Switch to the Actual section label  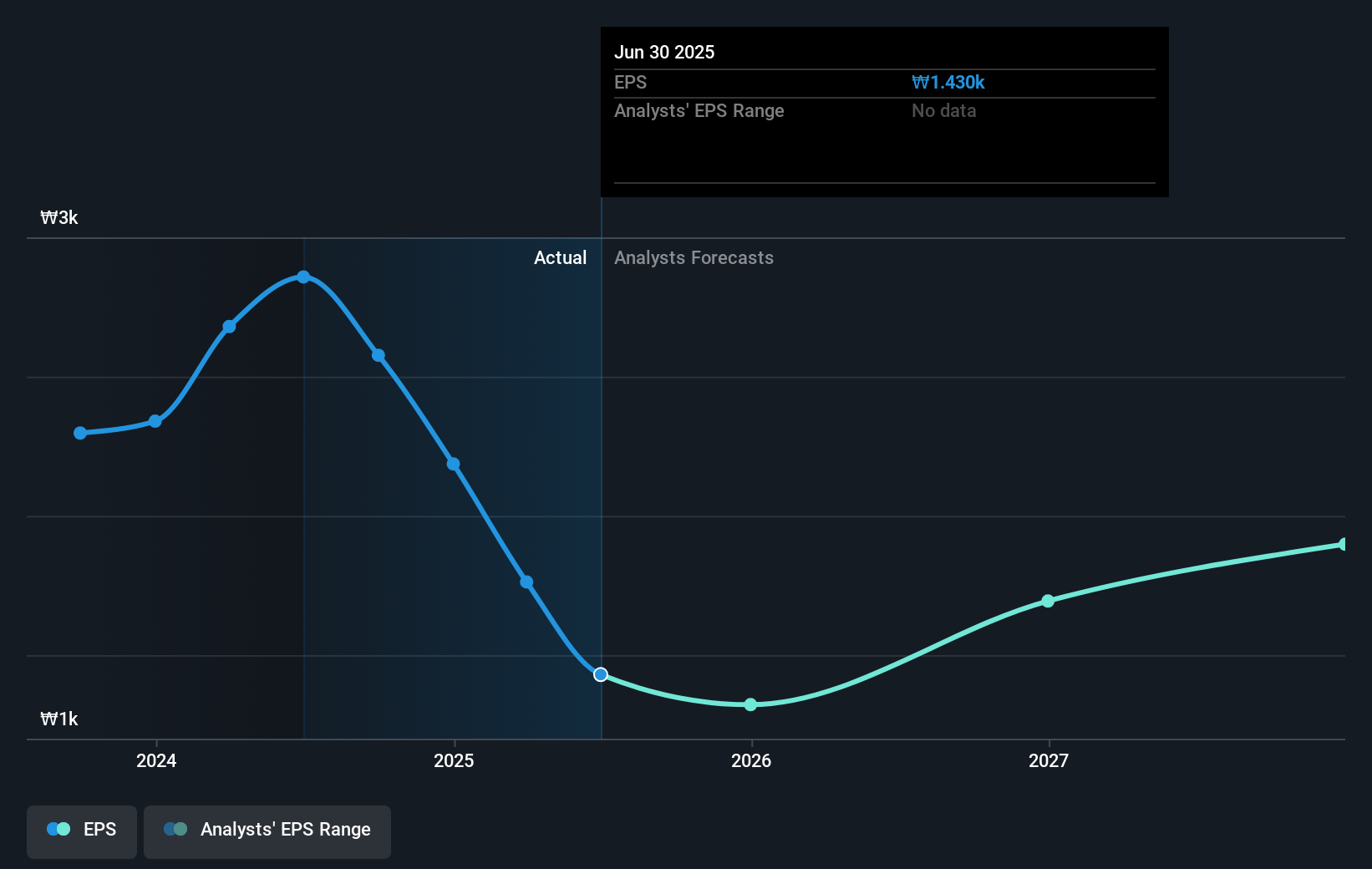pyautogui.click(x=560, y=258)
